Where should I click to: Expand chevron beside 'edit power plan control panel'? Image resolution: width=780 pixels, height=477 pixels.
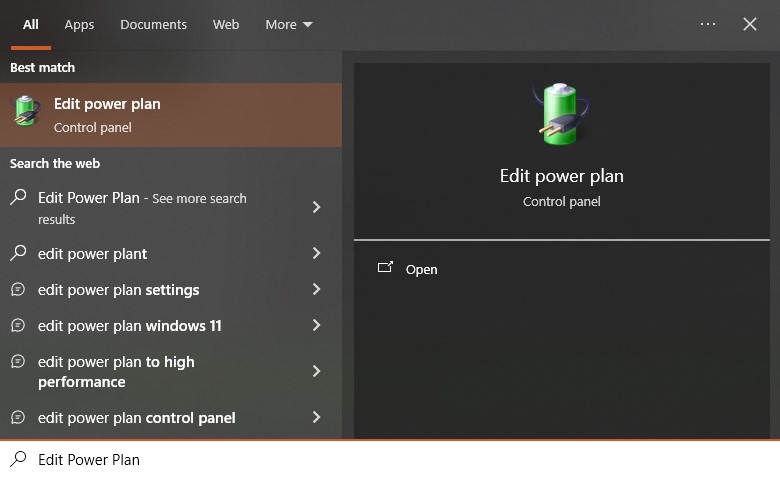[x=316, y=417]
